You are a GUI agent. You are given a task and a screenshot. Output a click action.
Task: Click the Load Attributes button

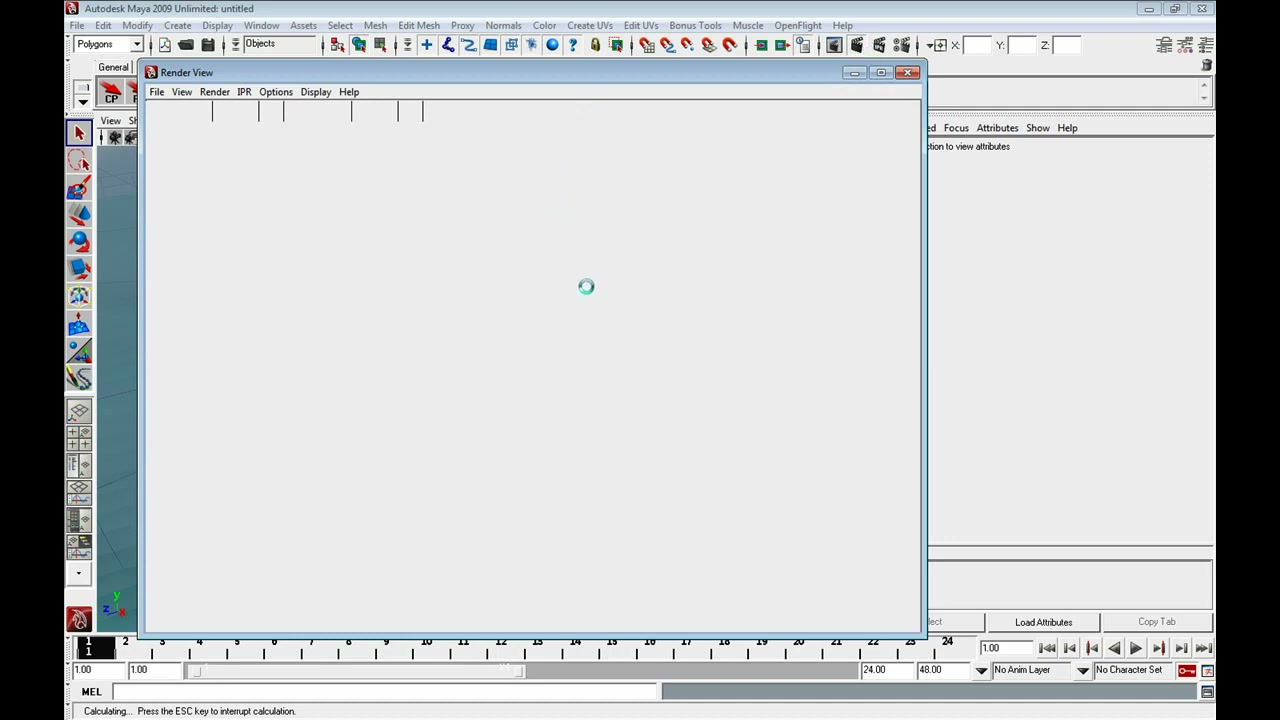pyautogui.click(x=1043, y=622)
